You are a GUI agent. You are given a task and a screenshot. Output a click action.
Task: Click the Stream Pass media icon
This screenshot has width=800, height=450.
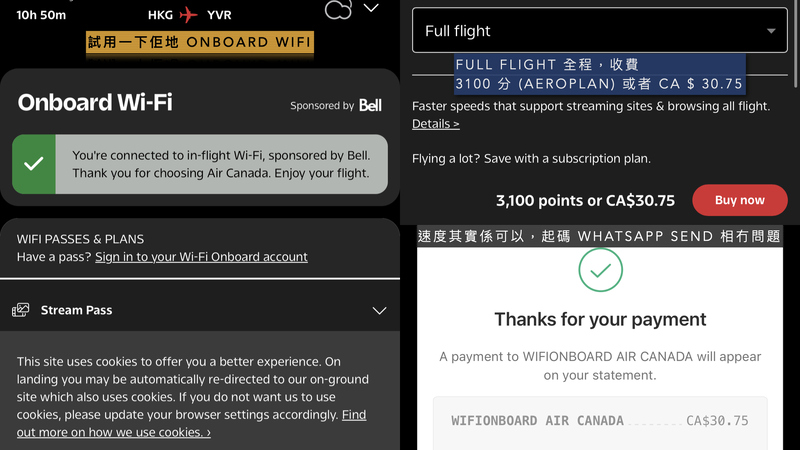point(21,310)
